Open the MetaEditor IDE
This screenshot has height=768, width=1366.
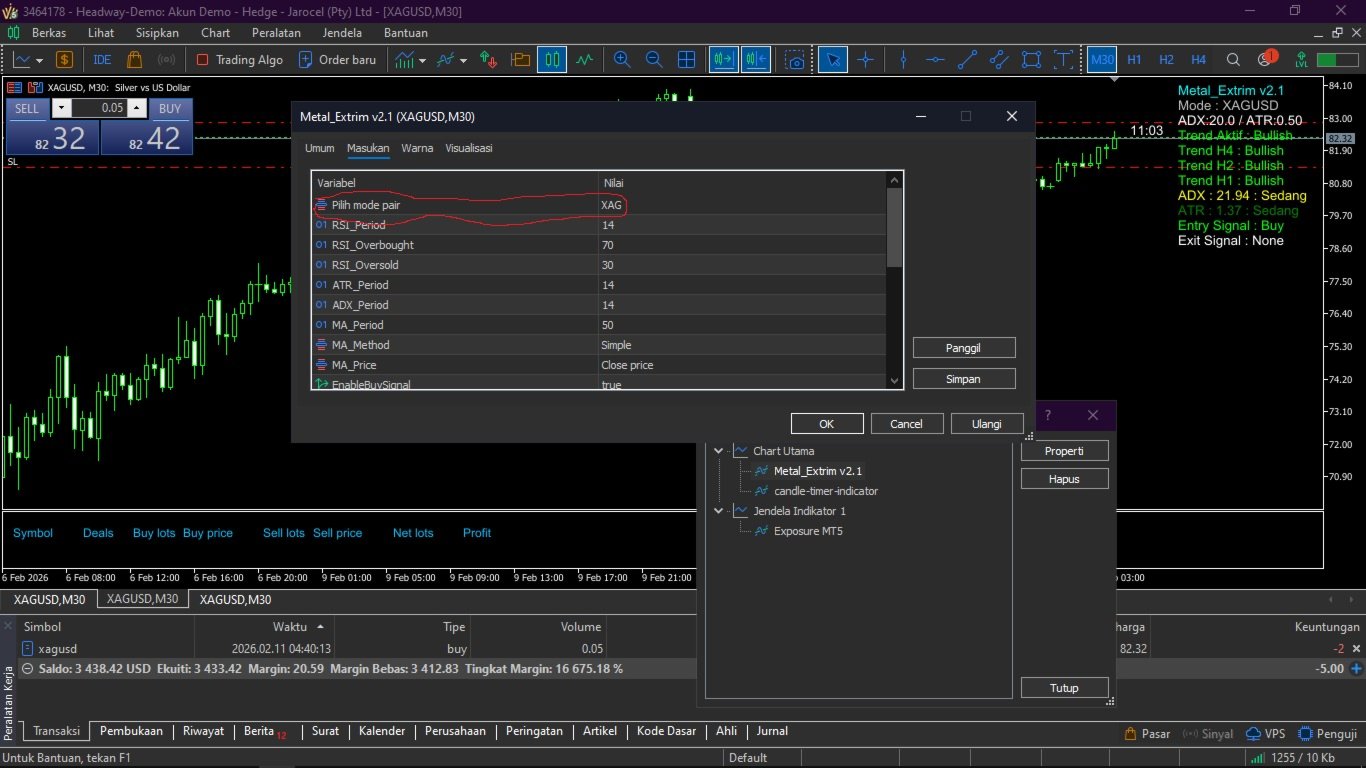click(102, 60)
